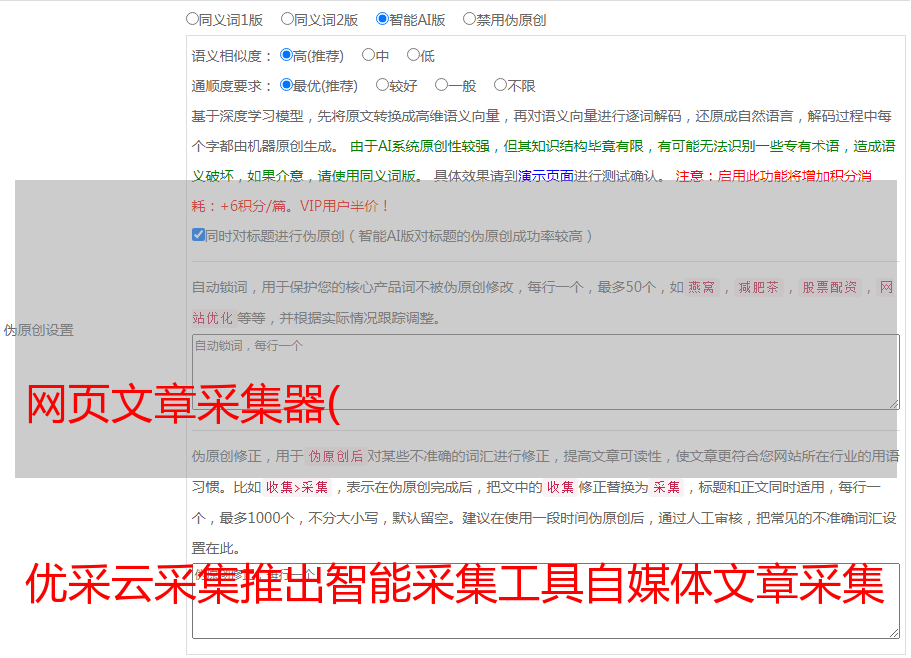Click the 减肥茶 example keyword
The width and height of the screenshot is (911, 658).
click(x=758, y=287)
